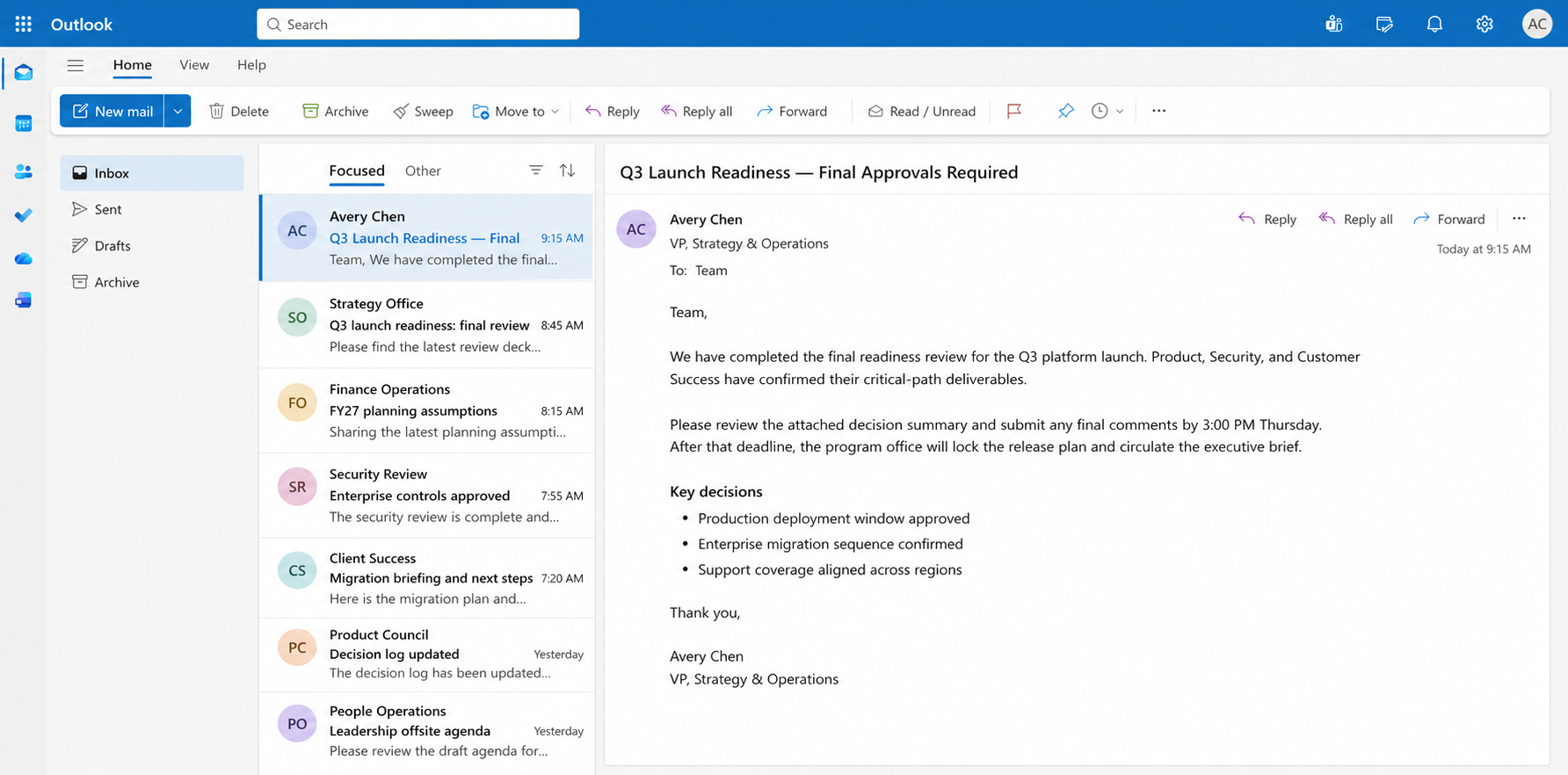
Task: Snooze message with the clock icon
Action: point(1100,111)
